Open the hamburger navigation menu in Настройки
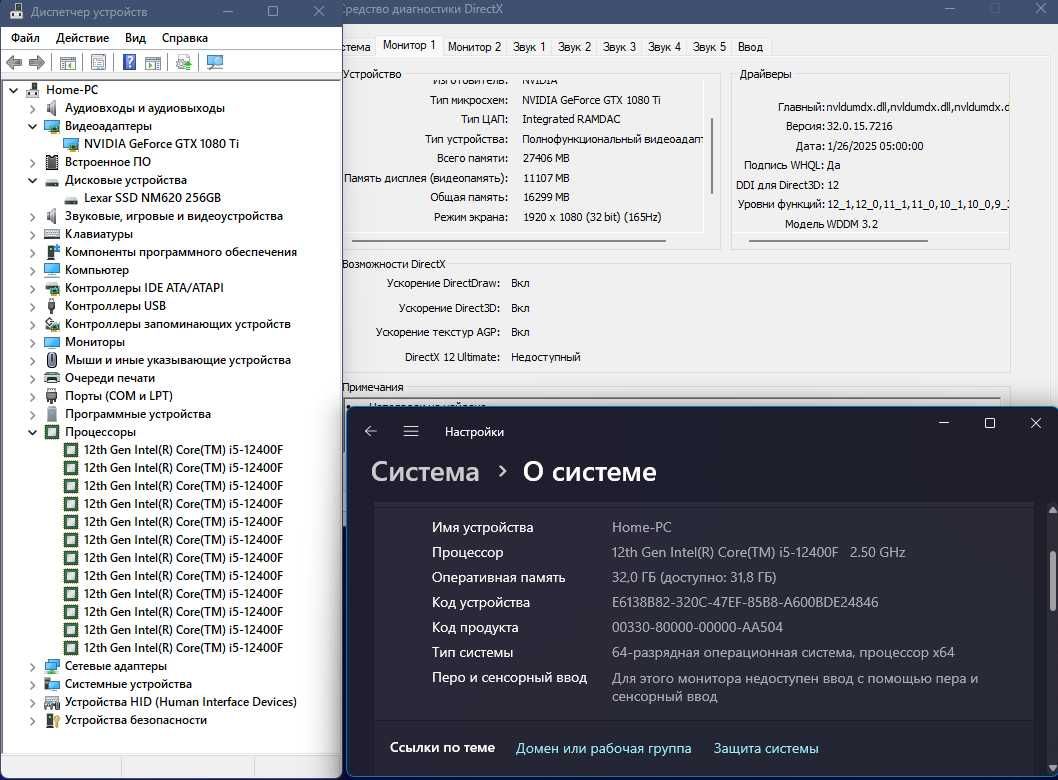Image resolution: width=1058 pixels, height=780 pixels. 411,431
